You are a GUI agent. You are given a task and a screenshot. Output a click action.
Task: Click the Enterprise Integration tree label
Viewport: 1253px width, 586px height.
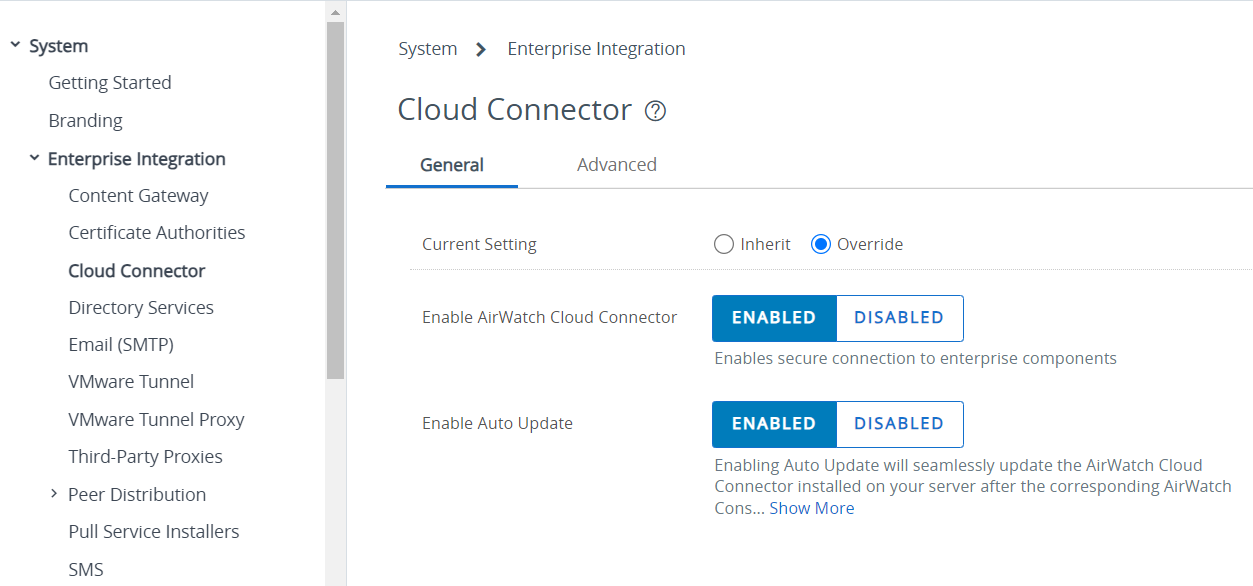[x=137, y=159]
